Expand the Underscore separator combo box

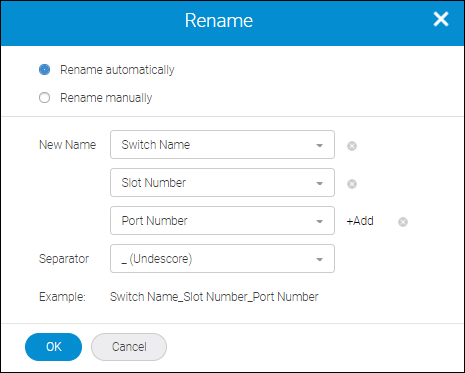pyautogui.click(x=222, y=259)
